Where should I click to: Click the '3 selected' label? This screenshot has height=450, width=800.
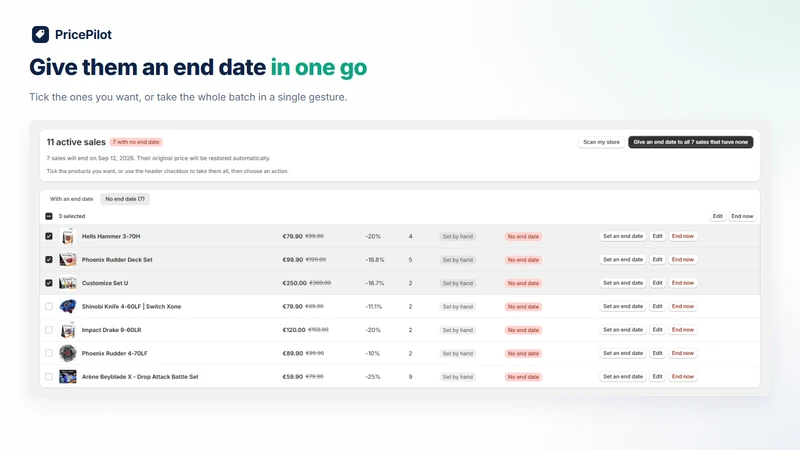pos(72,216)
